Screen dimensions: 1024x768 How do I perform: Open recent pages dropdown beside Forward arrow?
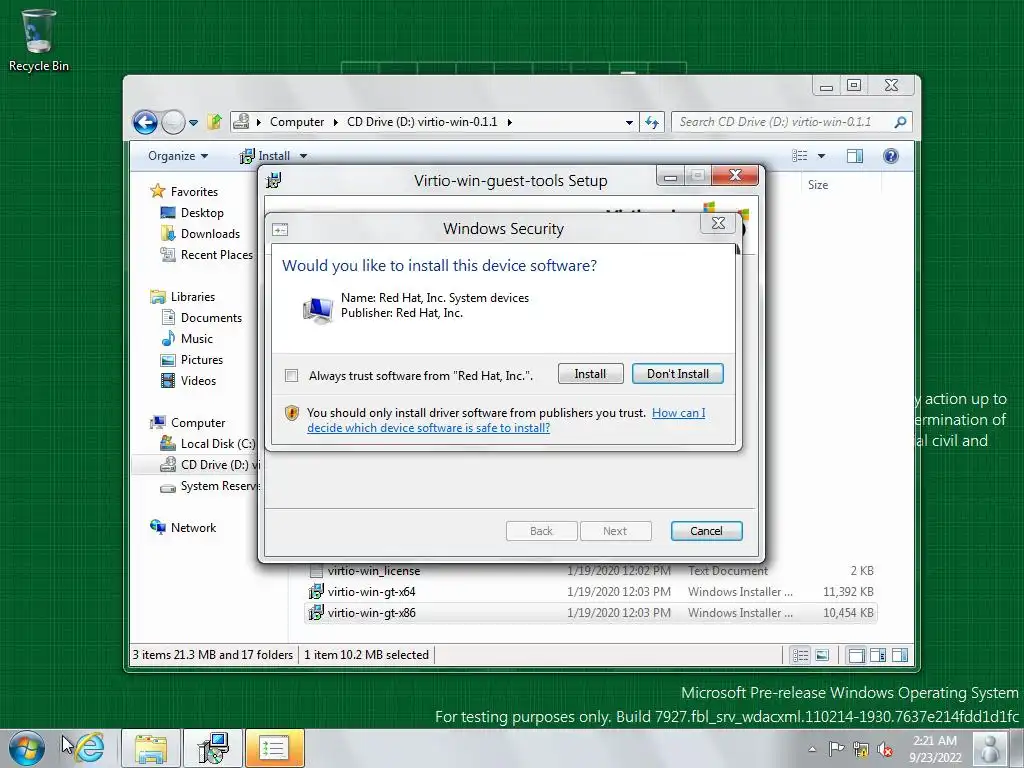click(193, 122)
